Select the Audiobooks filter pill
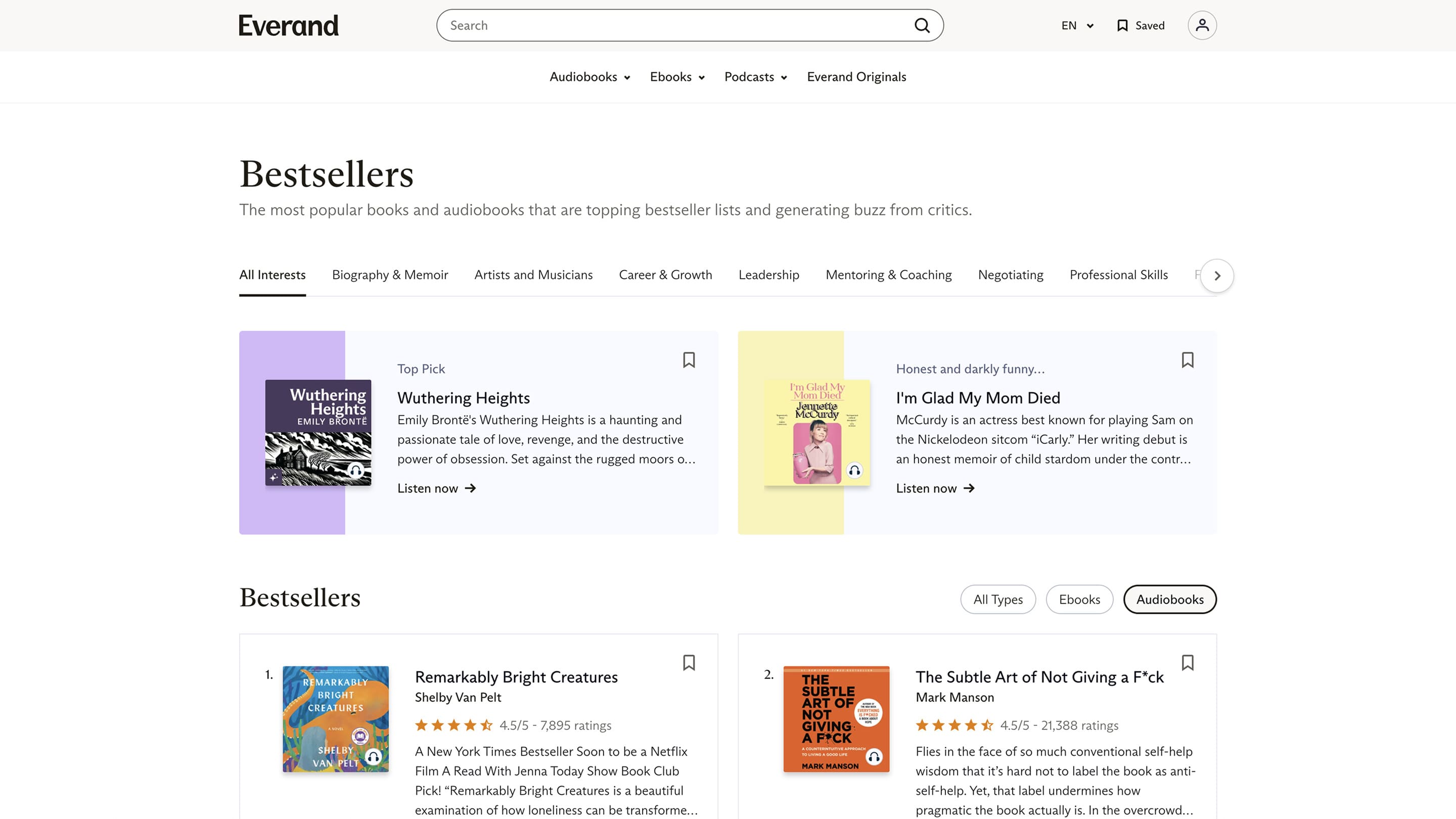1456x819 pixels. pos(1169,599)
